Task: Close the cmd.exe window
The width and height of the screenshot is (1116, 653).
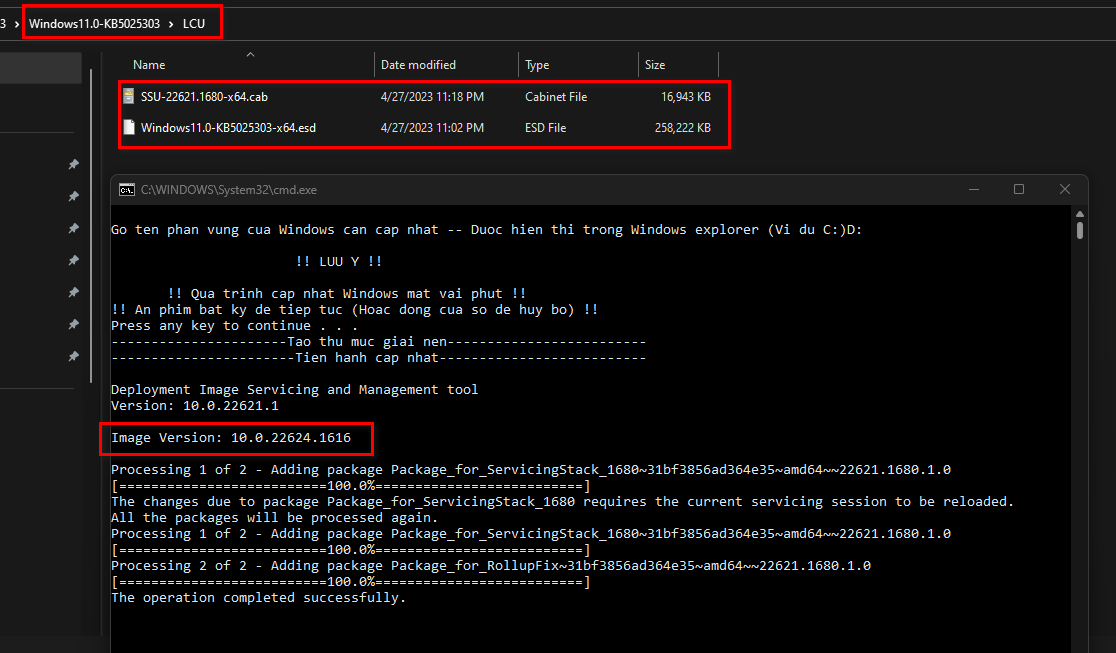Action: (x=1065, y=189)
